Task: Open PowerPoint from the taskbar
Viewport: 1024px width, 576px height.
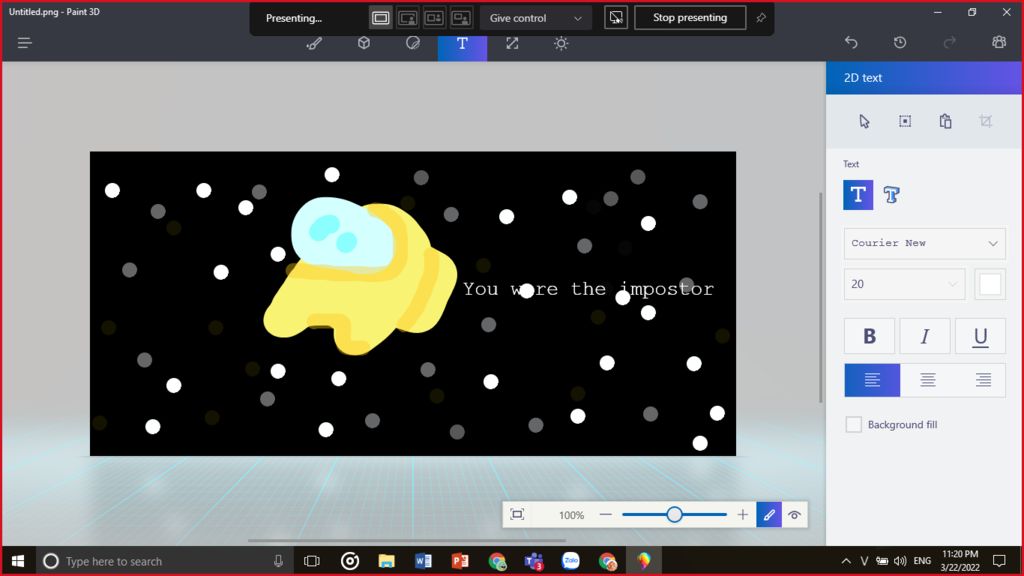Action: pos(460,561)
